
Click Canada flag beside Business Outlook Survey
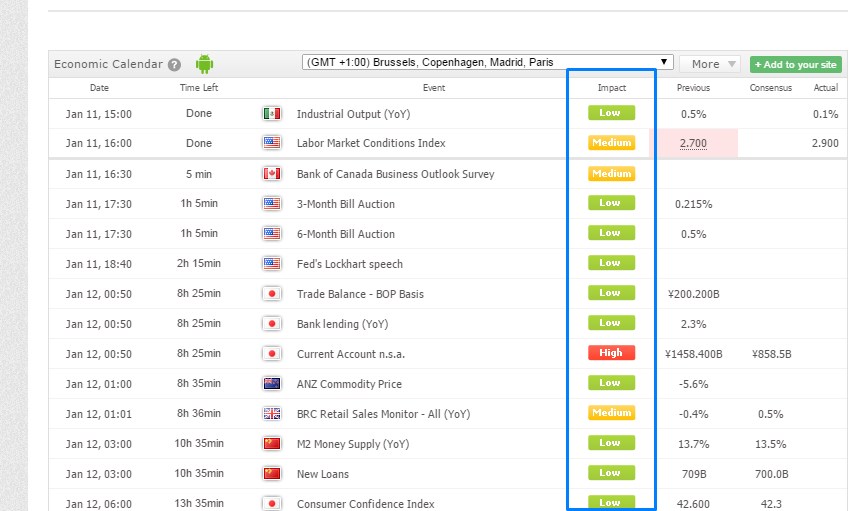click(271, 174)
